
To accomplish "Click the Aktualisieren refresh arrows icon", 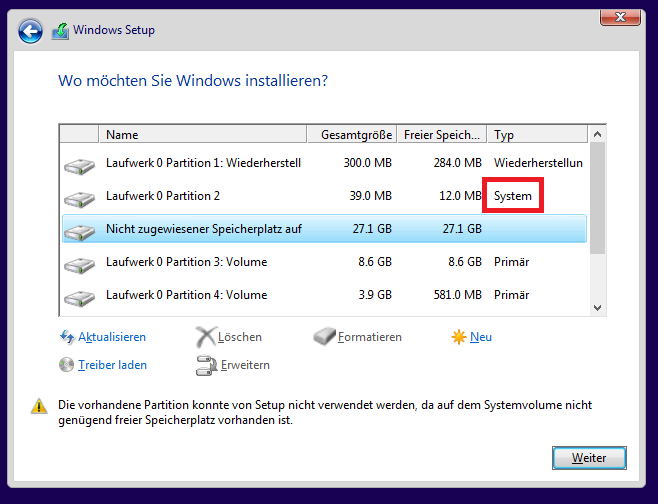I will pyautogui.click(x=67, y=337).
